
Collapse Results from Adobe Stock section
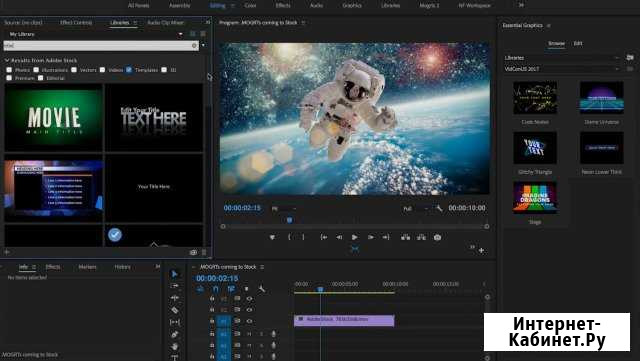click(7, 60)
